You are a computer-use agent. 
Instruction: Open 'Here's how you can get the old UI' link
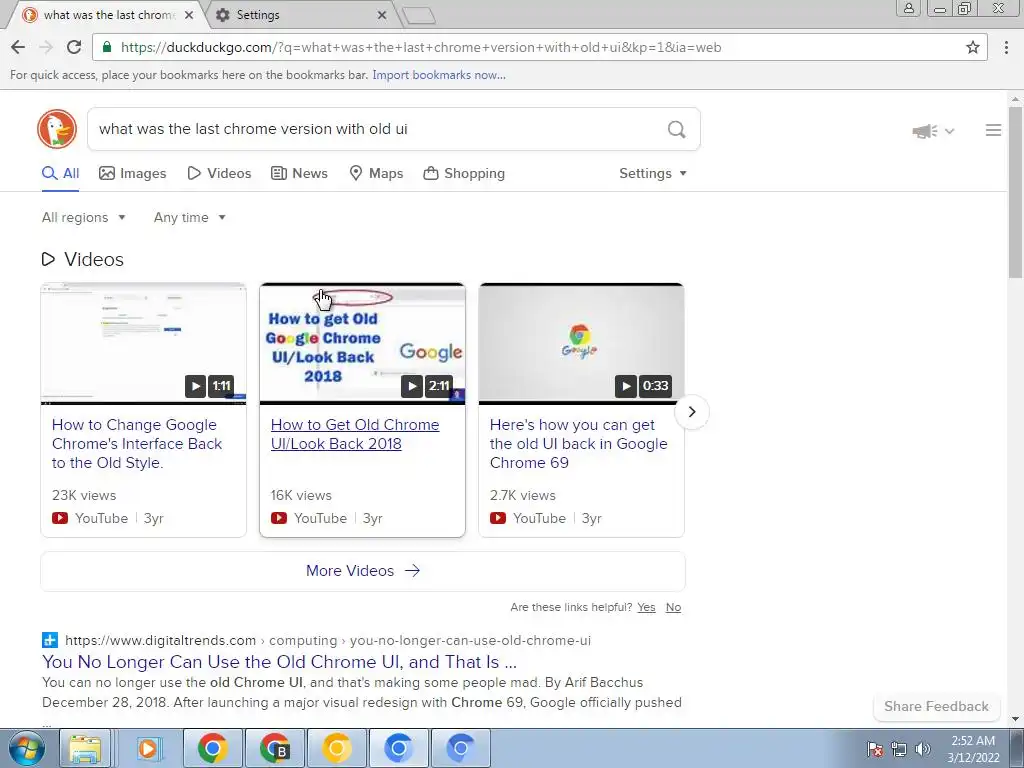click(579, 443)
